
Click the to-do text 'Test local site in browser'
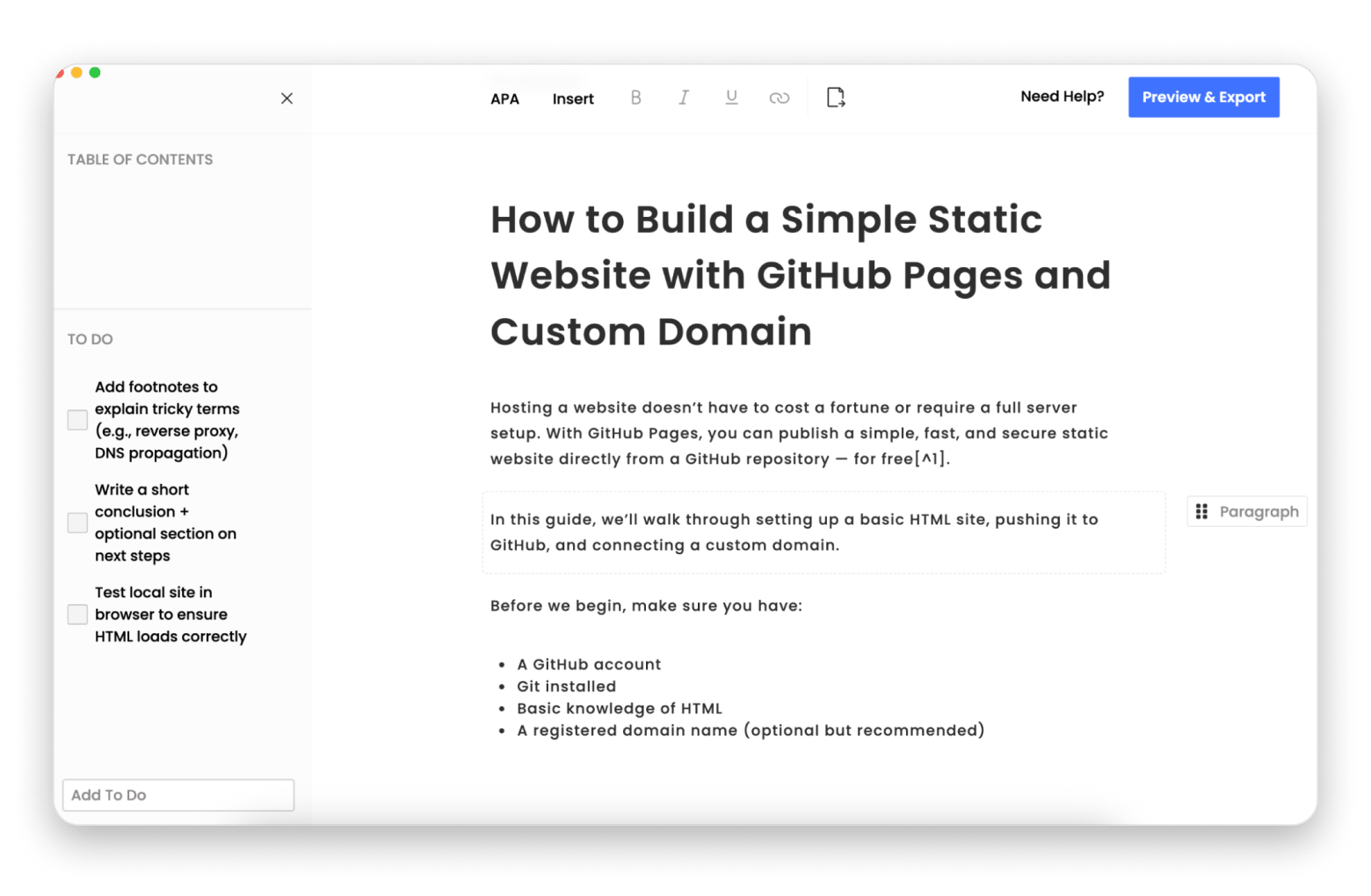coord(170,614)
